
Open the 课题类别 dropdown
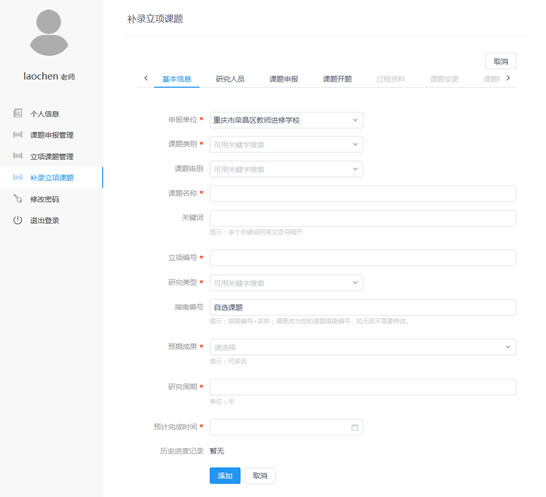coord(286,145)
